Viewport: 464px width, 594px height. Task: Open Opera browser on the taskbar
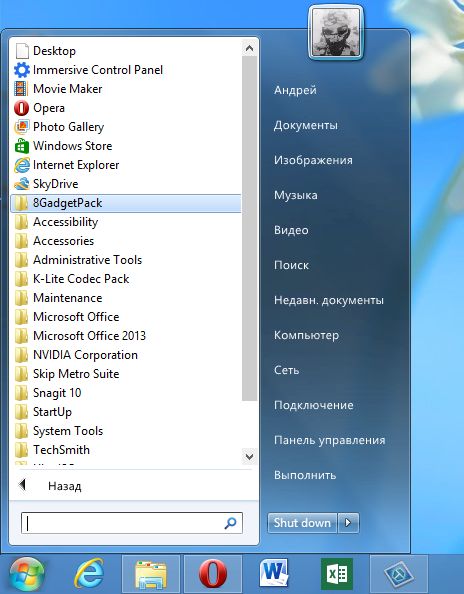coord(212,574)
